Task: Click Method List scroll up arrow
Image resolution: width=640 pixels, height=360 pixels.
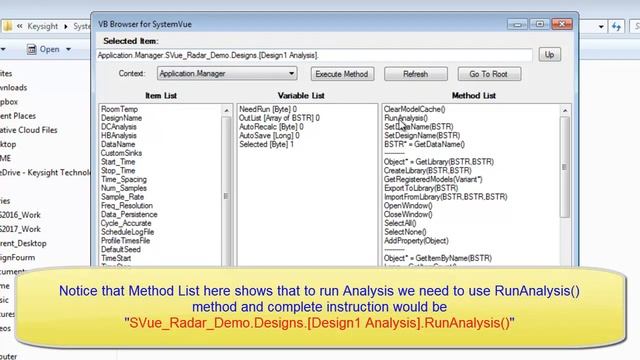Action: click(565, 111)
